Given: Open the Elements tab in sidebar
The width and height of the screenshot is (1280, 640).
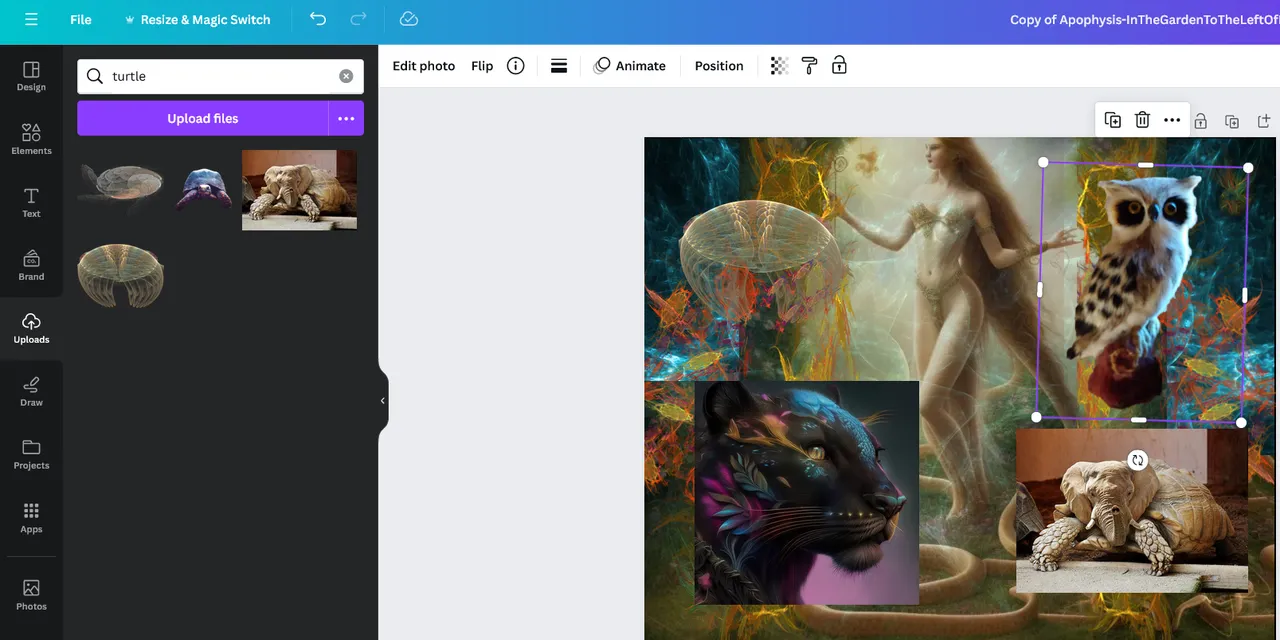Looking at the screenshot, I should [31, 139].
